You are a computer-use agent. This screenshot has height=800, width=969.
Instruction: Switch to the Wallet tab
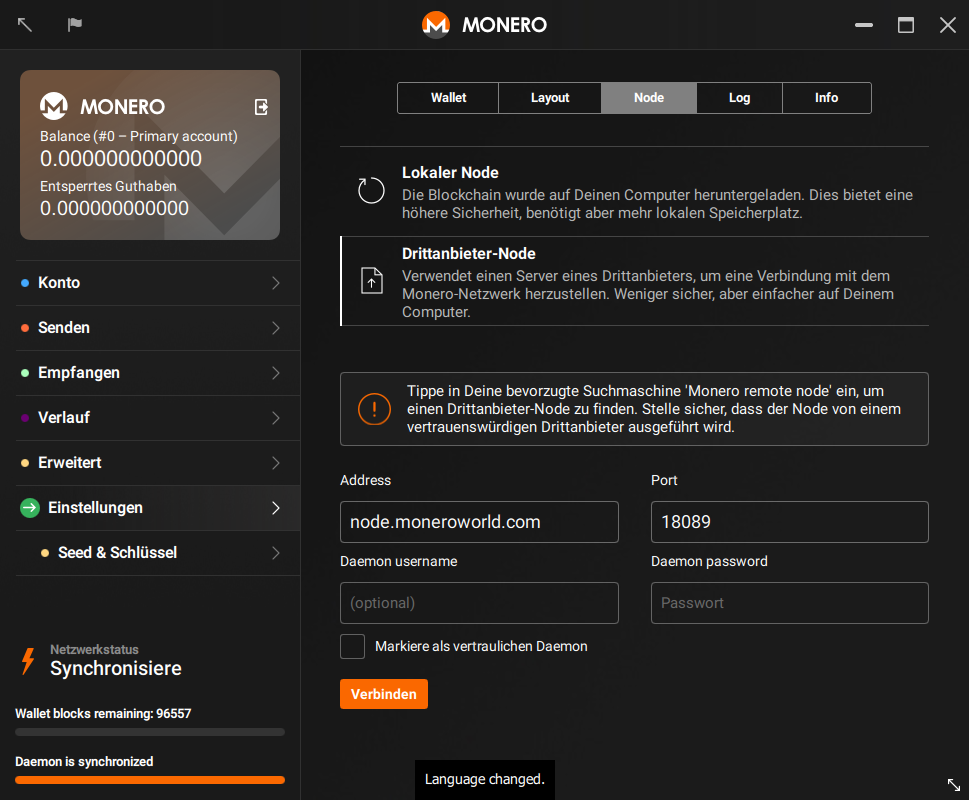[448, 98]
